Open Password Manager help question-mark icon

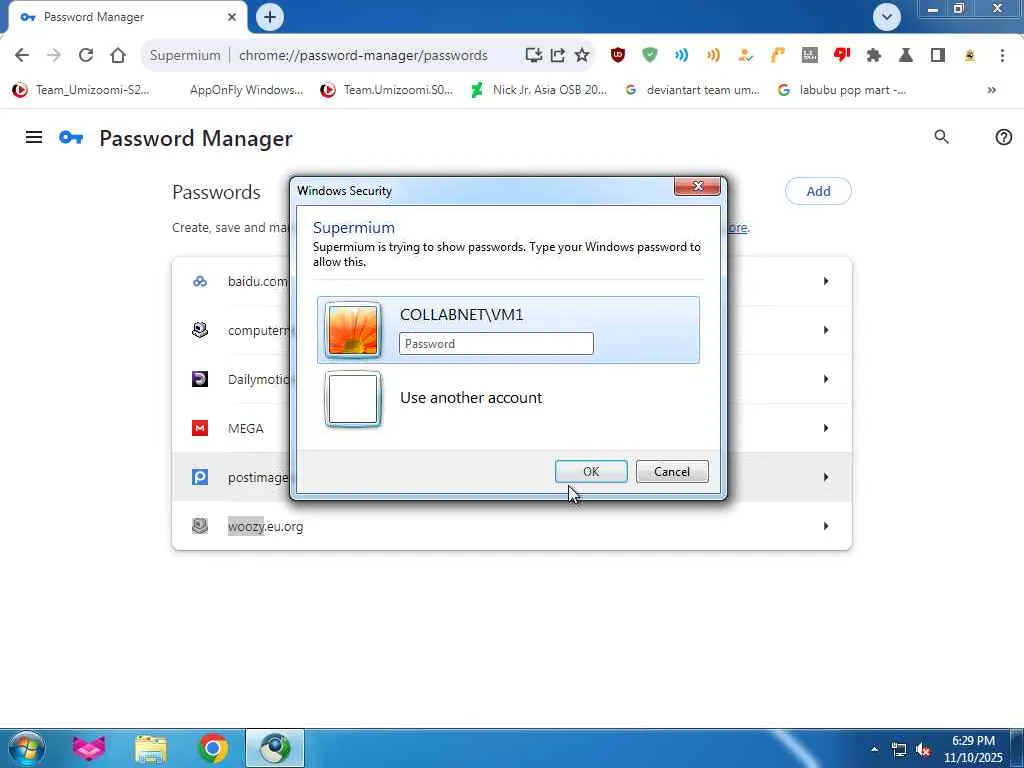coord(1004,137)
